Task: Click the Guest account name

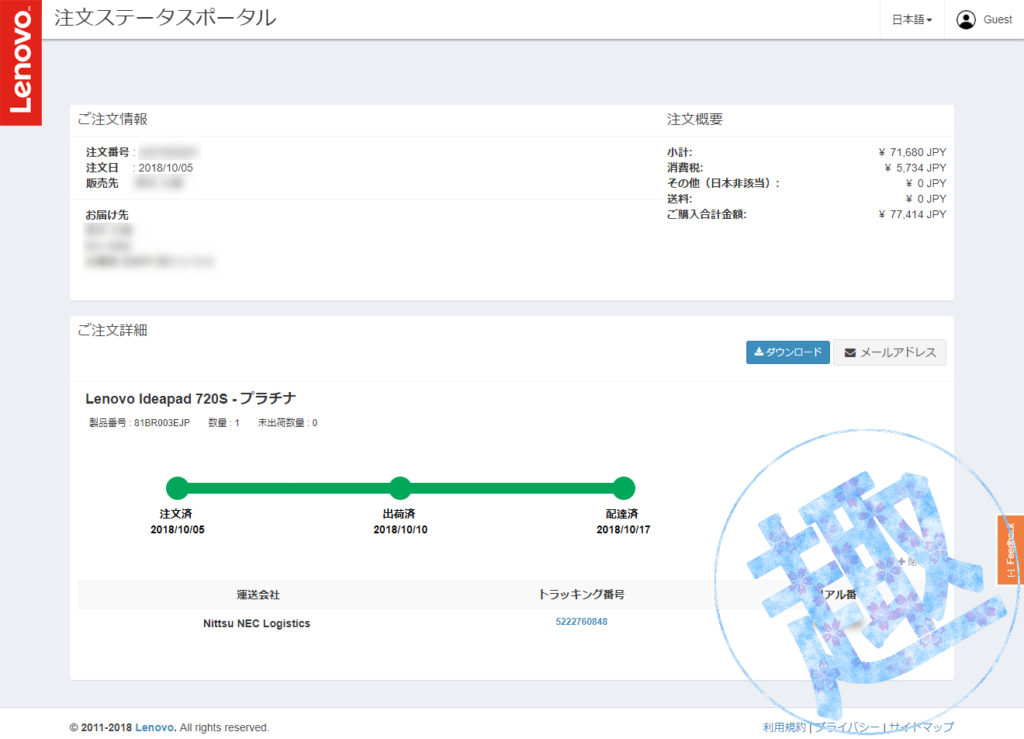Action: pos(997,20)
